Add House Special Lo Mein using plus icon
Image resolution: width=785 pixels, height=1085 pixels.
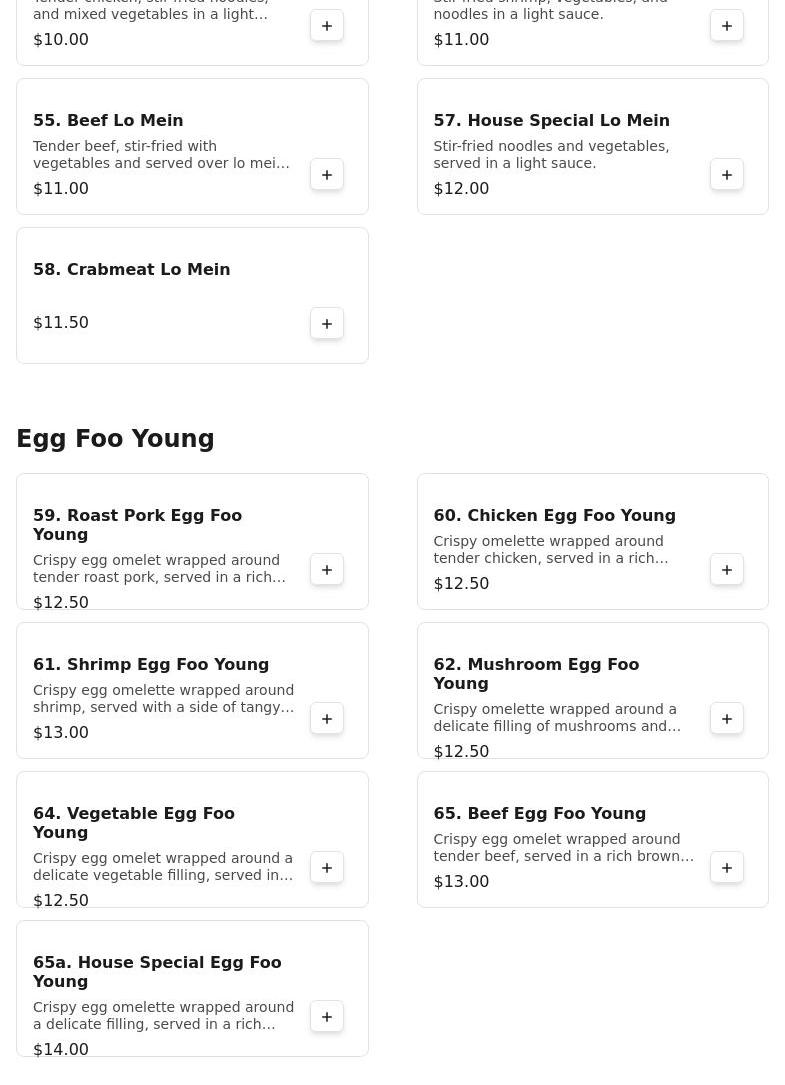727,175
